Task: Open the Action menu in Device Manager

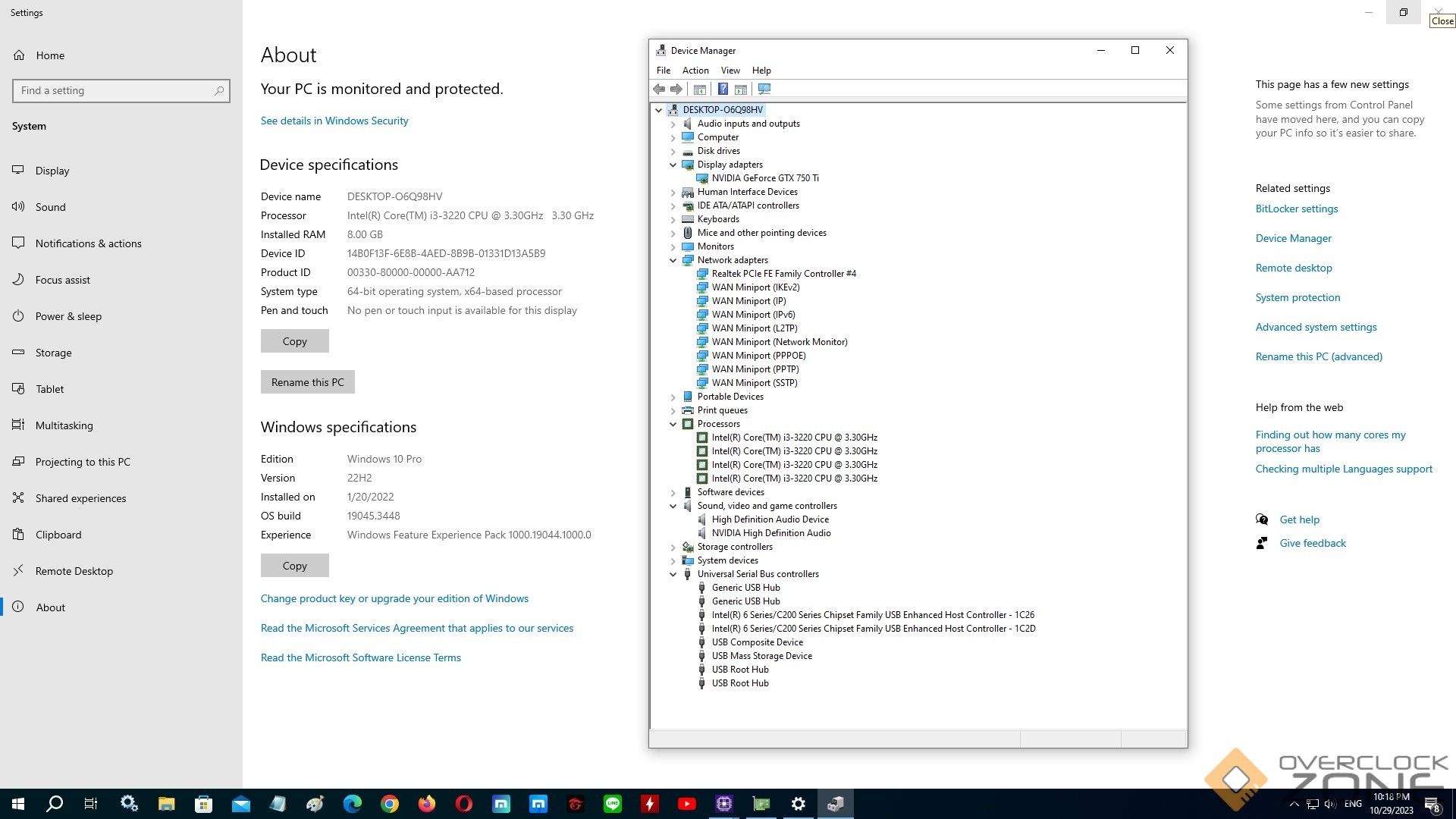Action: (695, 71)
